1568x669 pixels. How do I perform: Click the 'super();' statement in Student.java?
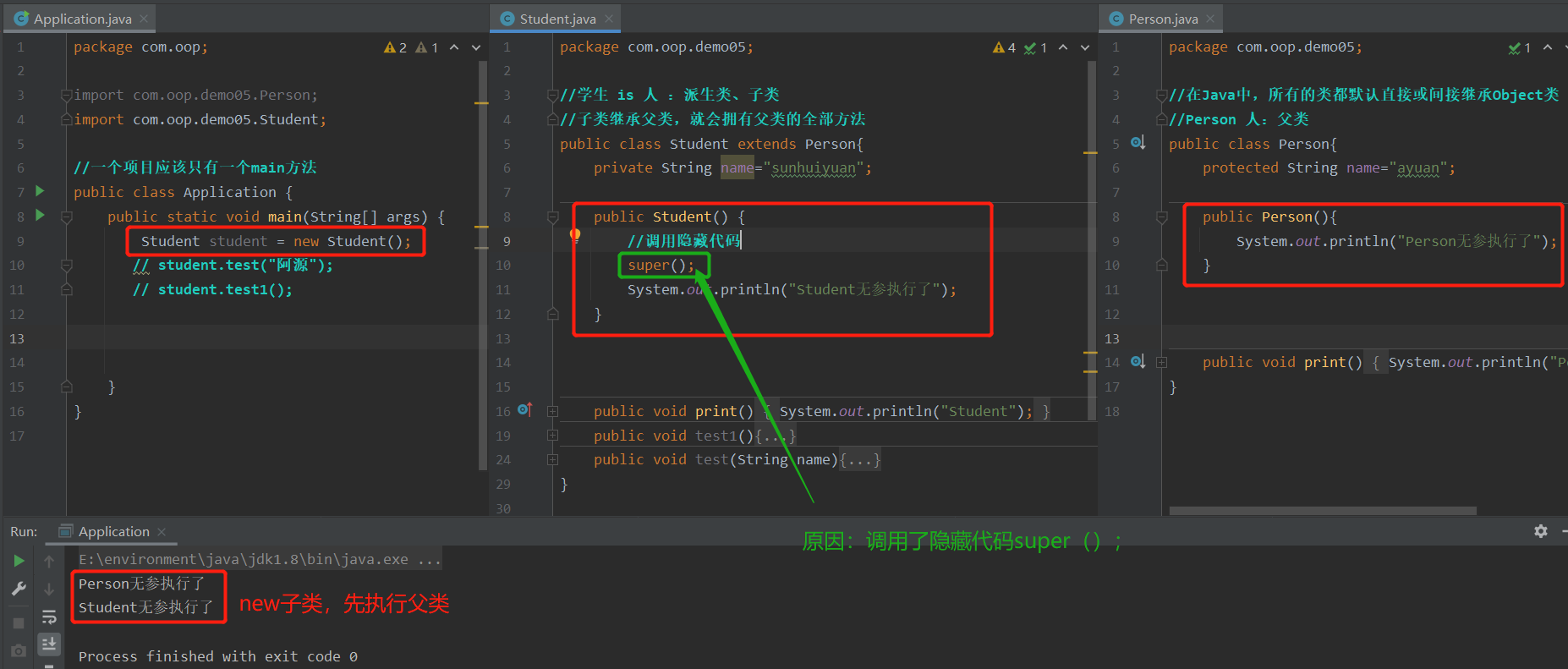[661, 266]
